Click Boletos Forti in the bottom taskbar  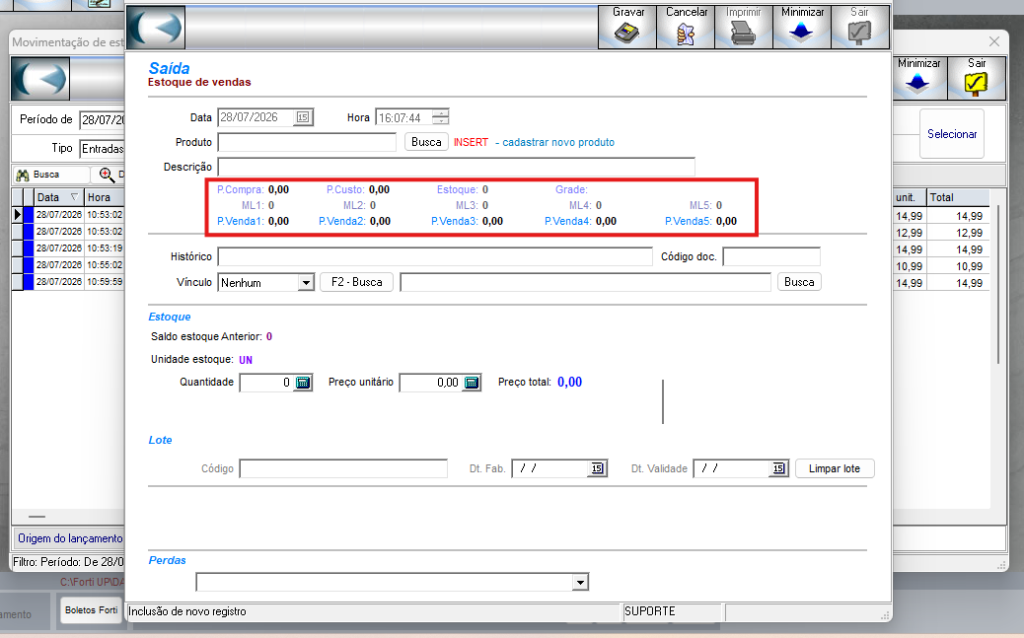pos(91,610)
